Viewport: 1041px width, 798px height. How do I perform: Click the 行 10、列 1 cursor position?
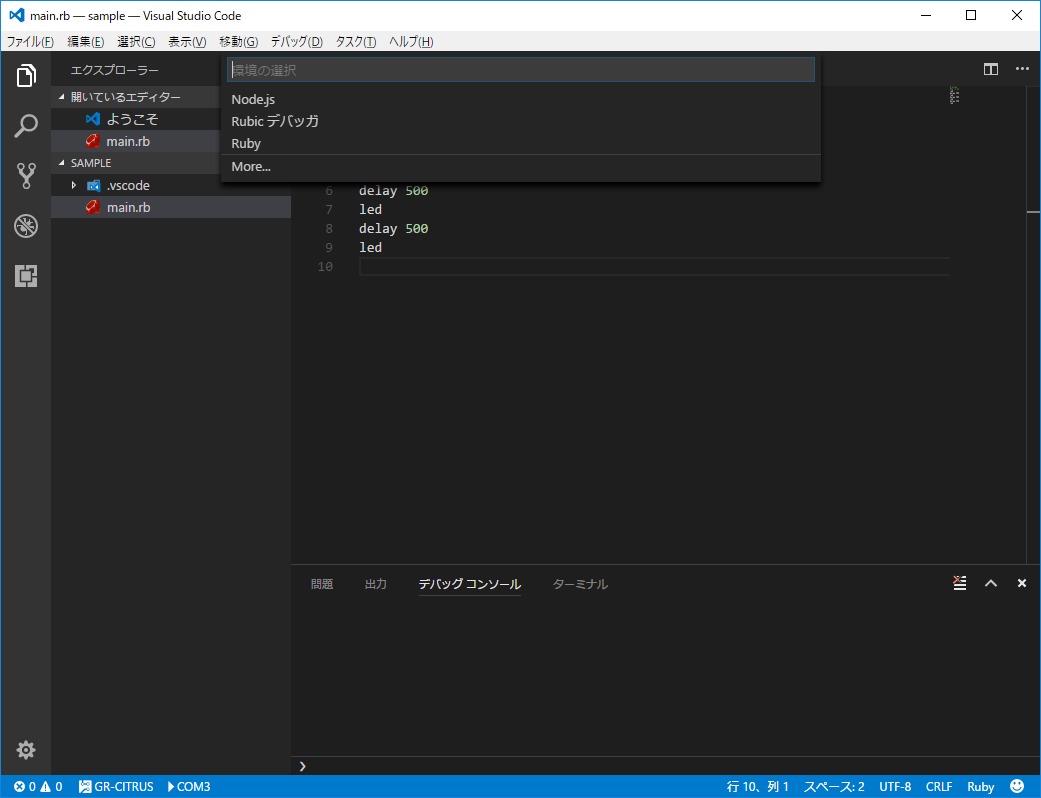(x=758, y=787)
